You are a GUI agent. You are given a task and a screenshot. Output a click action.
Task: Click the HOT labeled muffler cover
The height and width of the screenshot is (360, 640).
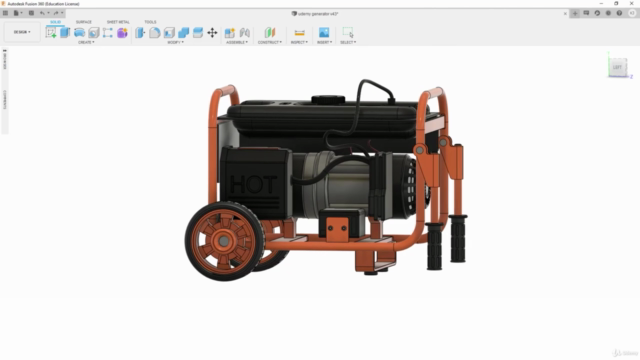point(256,182)
